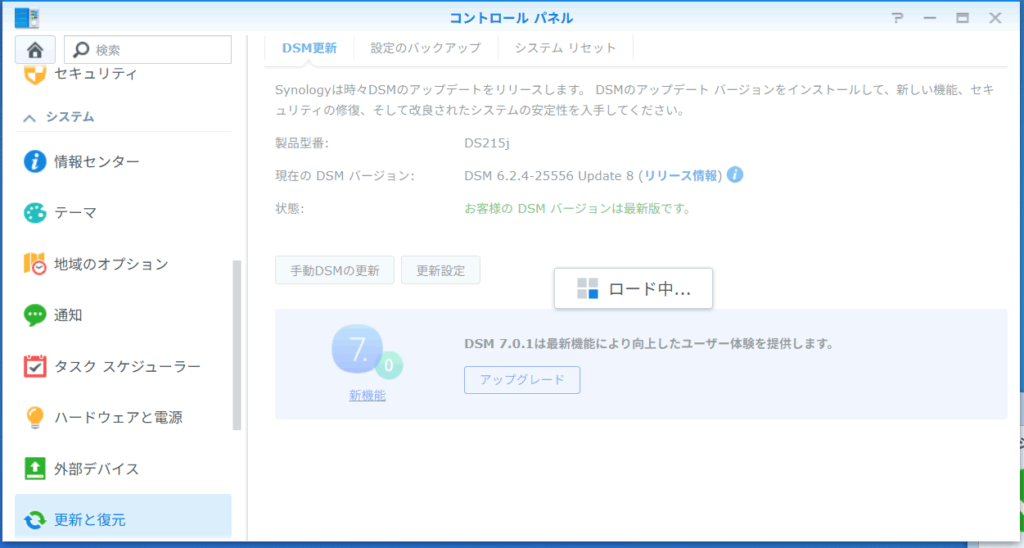Open Info Center (情報センター) icon
This screenshot has width=1024, height=548.
pyautogui.click(x=35, y=162)
